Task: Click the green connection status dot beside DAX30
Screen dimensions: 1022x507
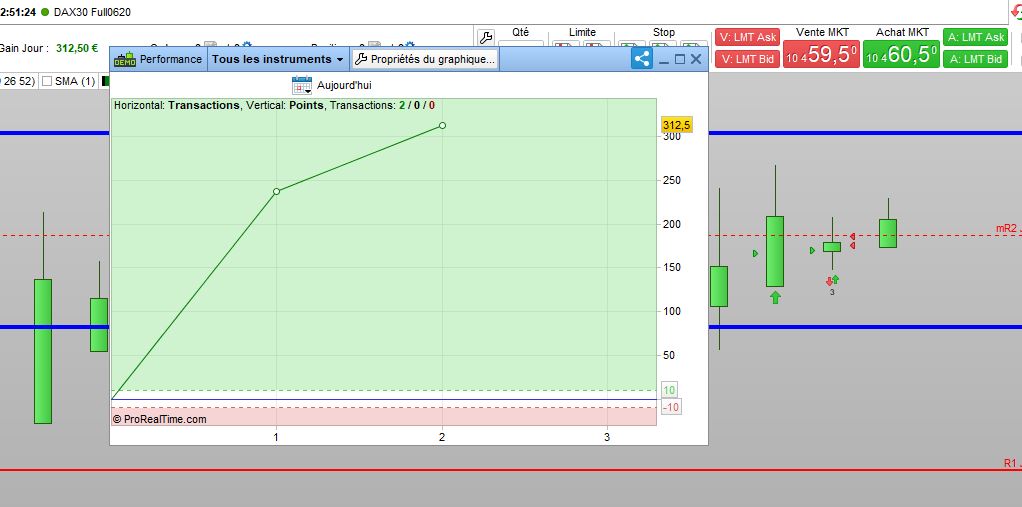Action: point(44,12)
